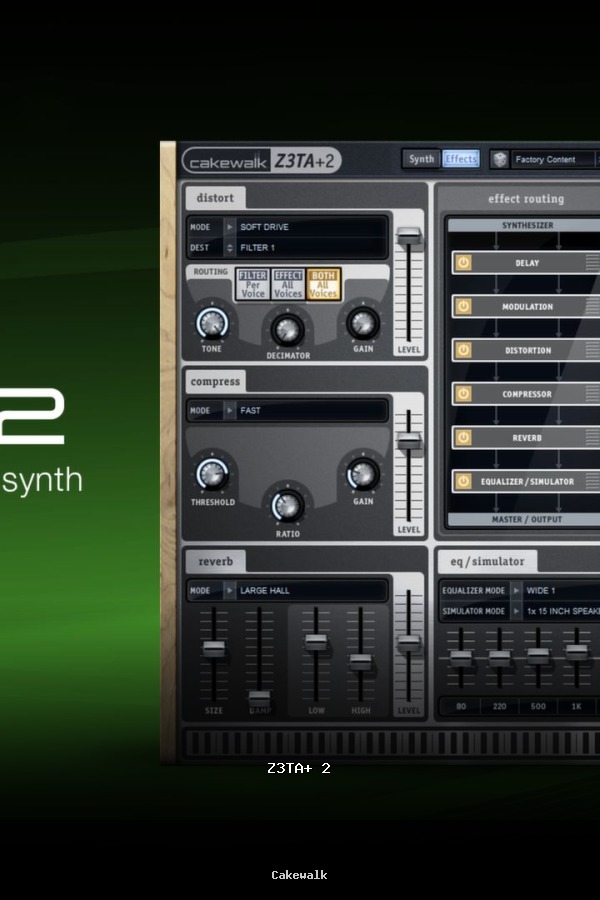This screenshot has height=900, width=600.
Task: Click the EQUALIZER / SIMULATOR routing block
Action: 526,481
